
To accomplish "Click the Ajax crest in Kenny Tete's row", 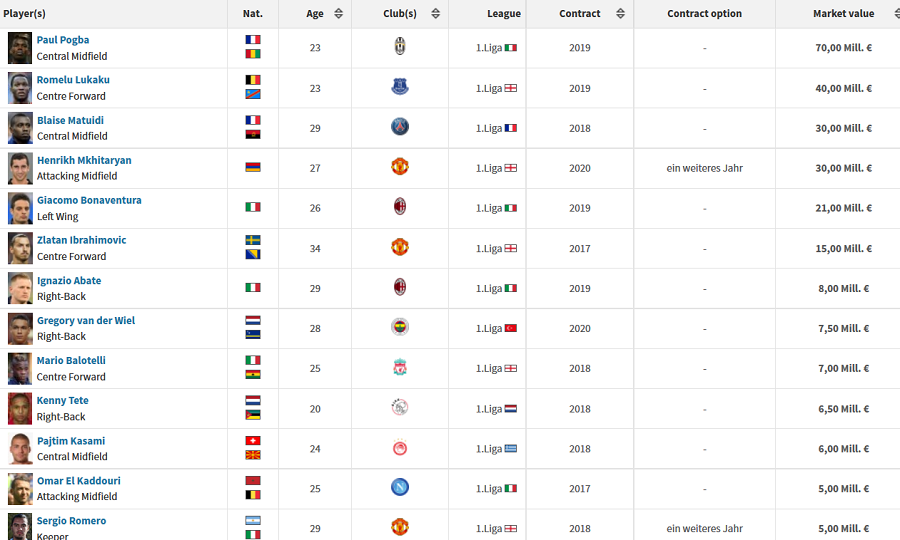I will (400, 407).
